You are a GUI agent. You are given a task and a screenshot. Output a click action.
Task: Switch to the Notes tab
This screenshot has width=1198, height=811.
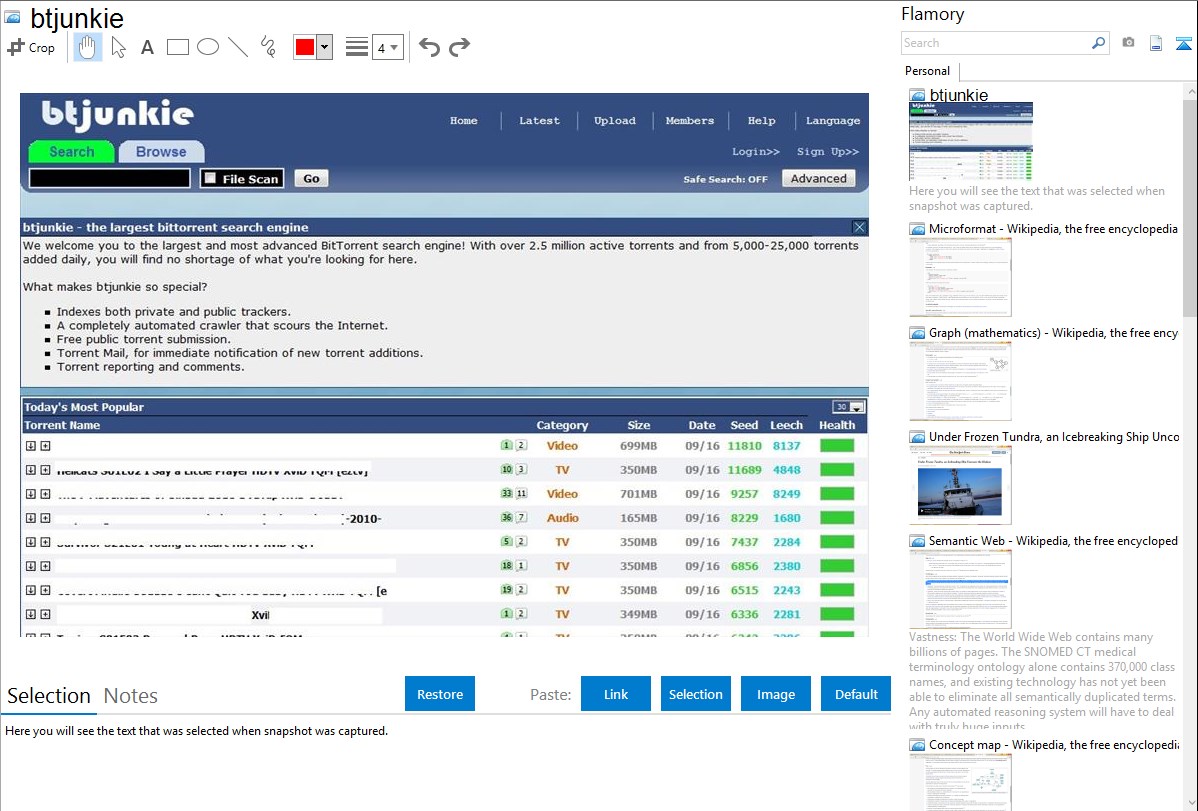[130, 696]
